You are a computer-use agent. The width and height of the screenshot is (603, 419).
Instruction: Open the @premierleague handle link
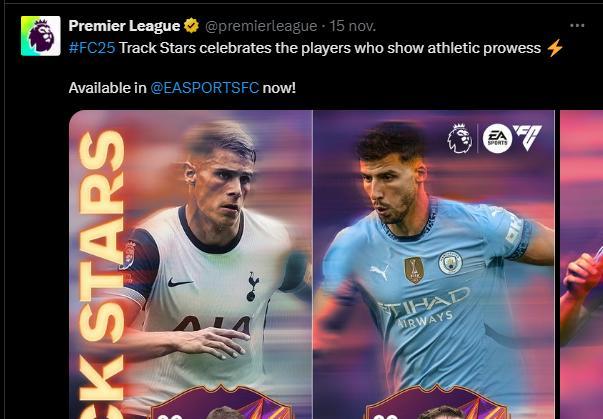point(261,26)
